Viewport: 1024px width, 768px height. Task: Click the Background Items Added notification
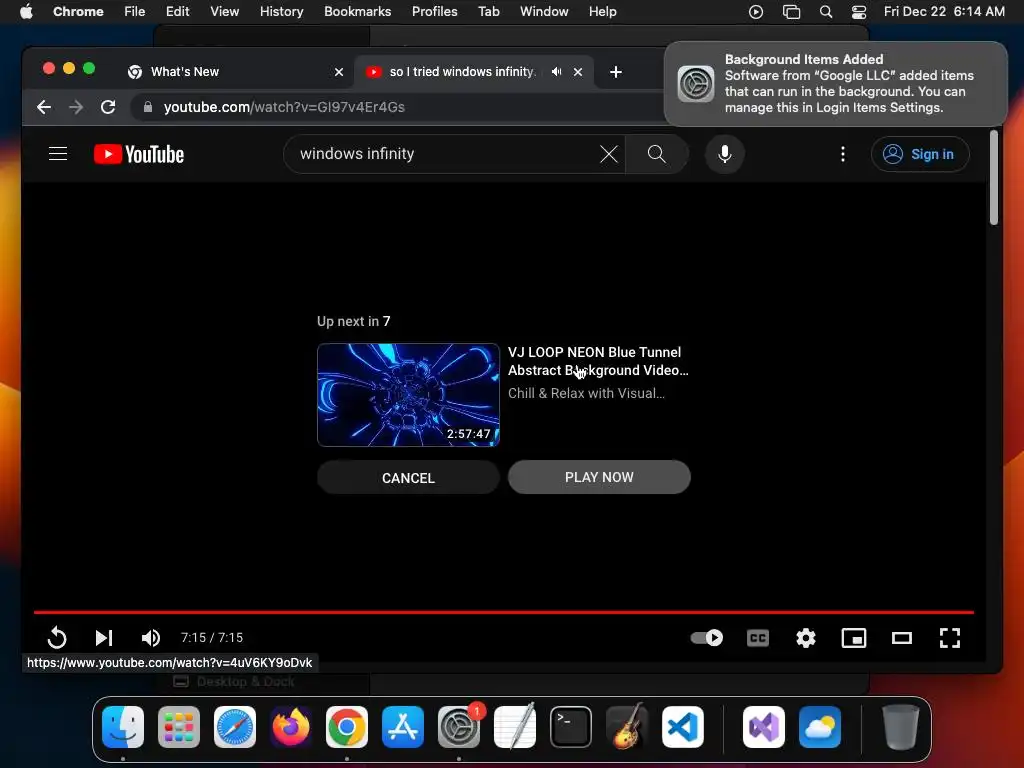(835, 84)
